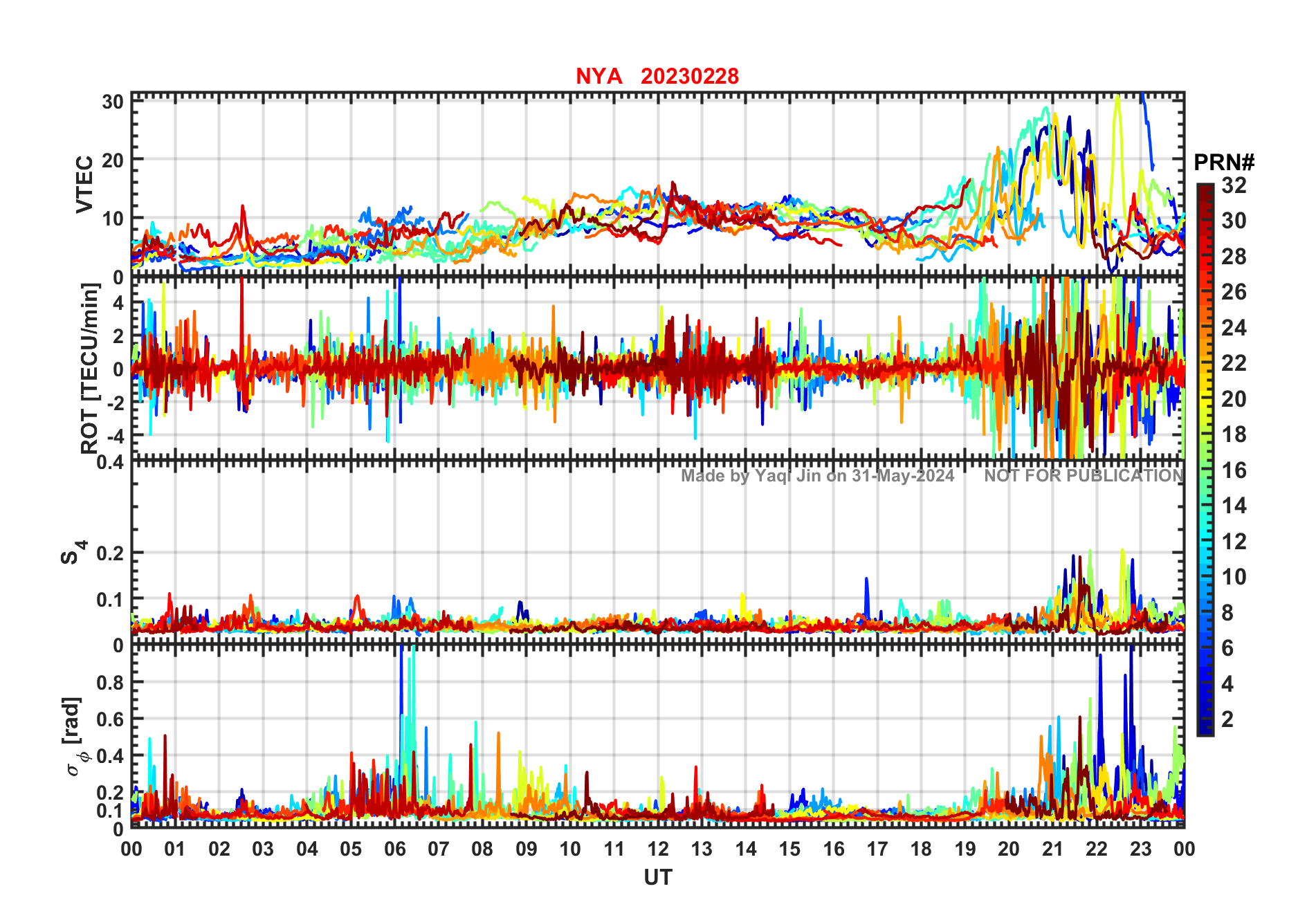Select the '-2' tick on the ROT axis
This screenshot has height=920, width=1316.
[x=114, y=403]
